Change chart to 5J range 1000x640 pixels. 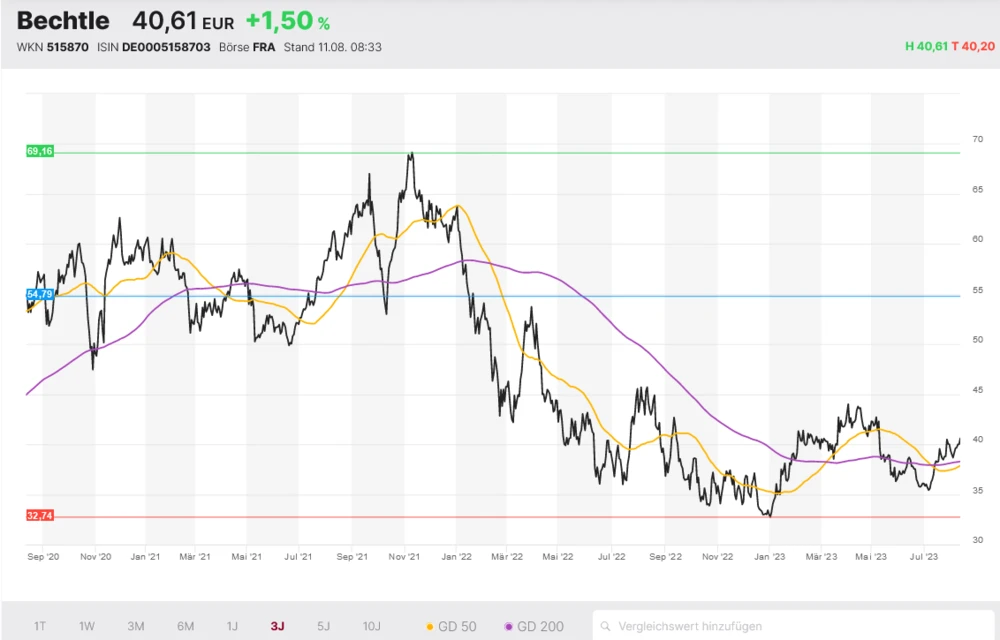[x=323, y=627]
